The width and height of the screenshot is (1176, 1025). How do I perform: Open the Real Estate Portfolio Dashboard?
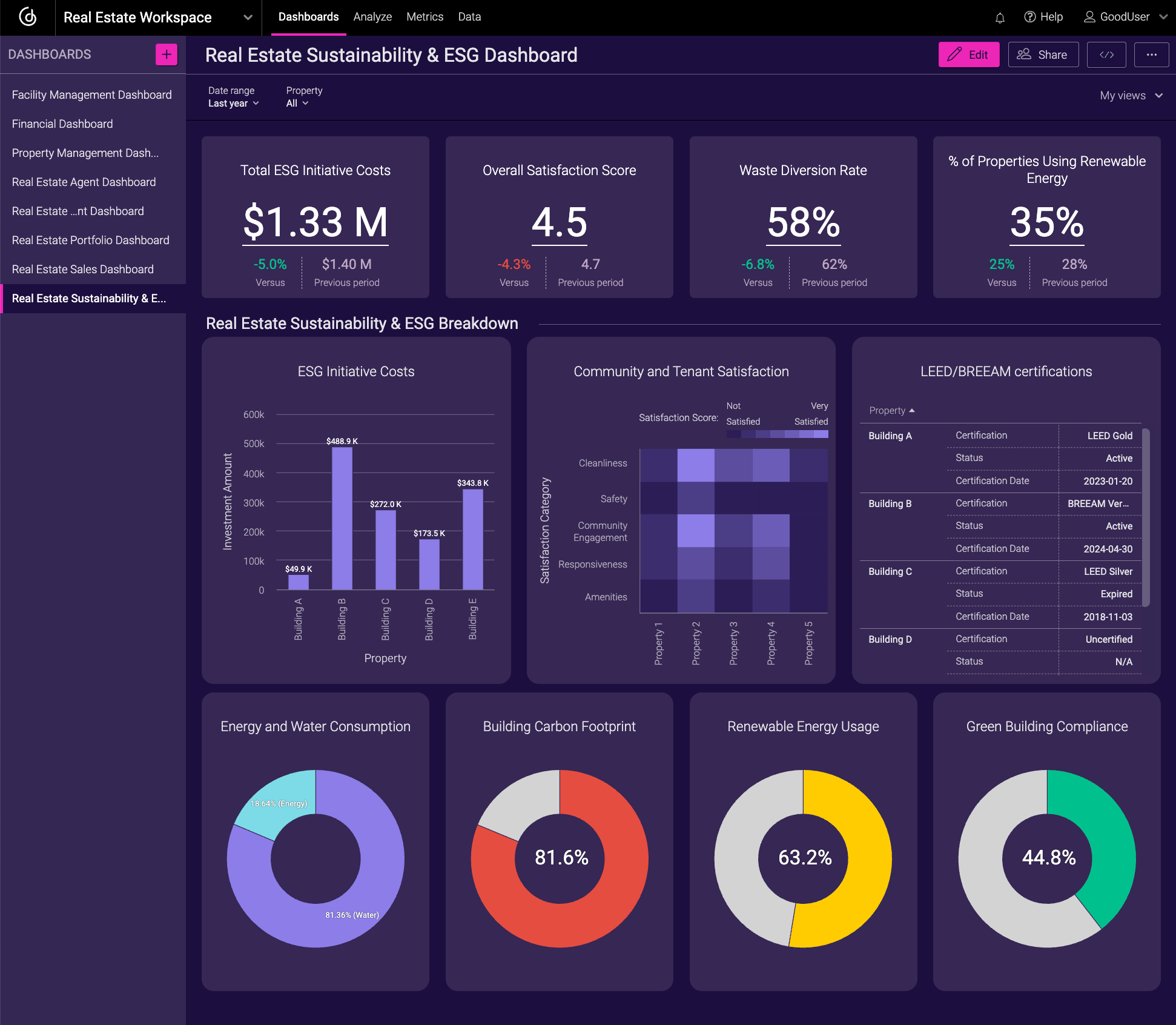click(91, 240)
